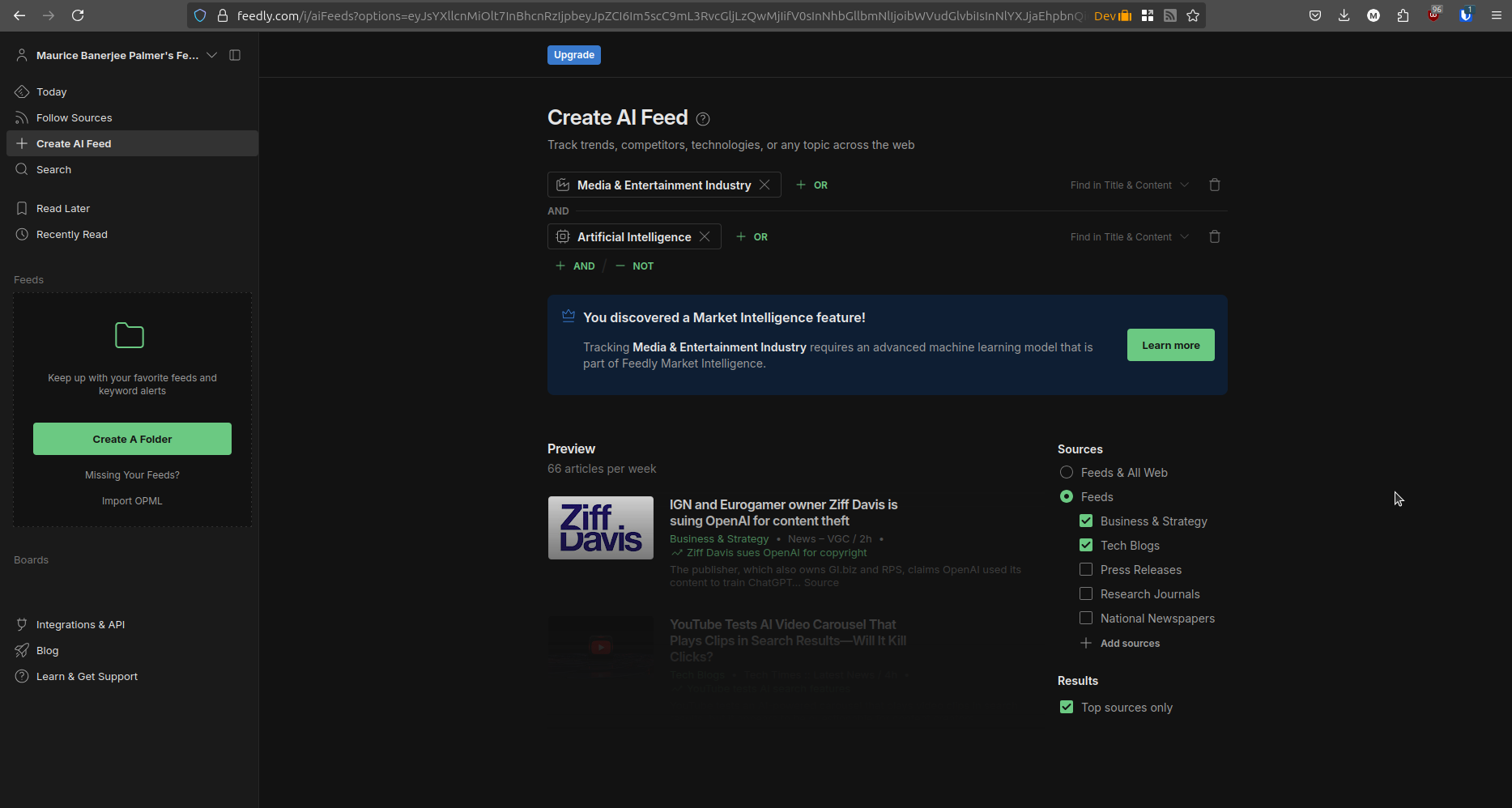1512x808 pixels.
Task: Reload the page with the refresh icon
Action: click(78, 15)
